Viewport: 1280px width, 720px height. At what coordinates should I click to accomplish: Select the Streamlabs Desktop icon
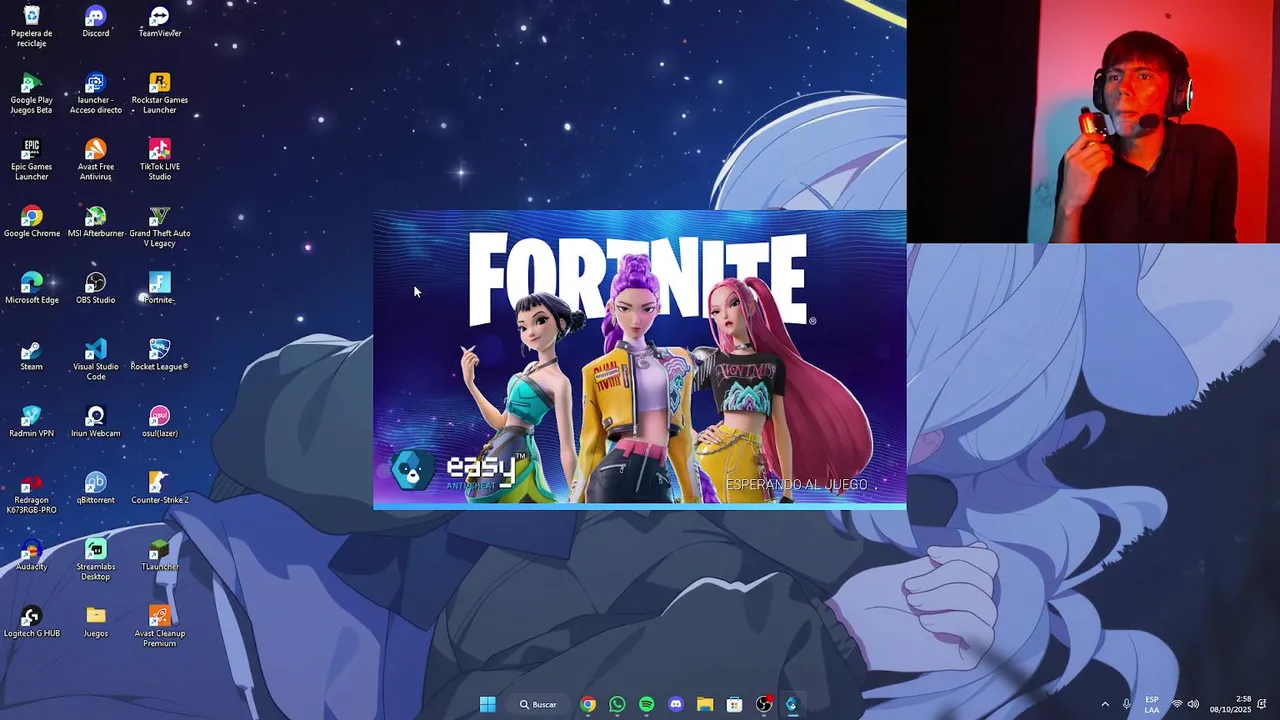coord(95,560)
